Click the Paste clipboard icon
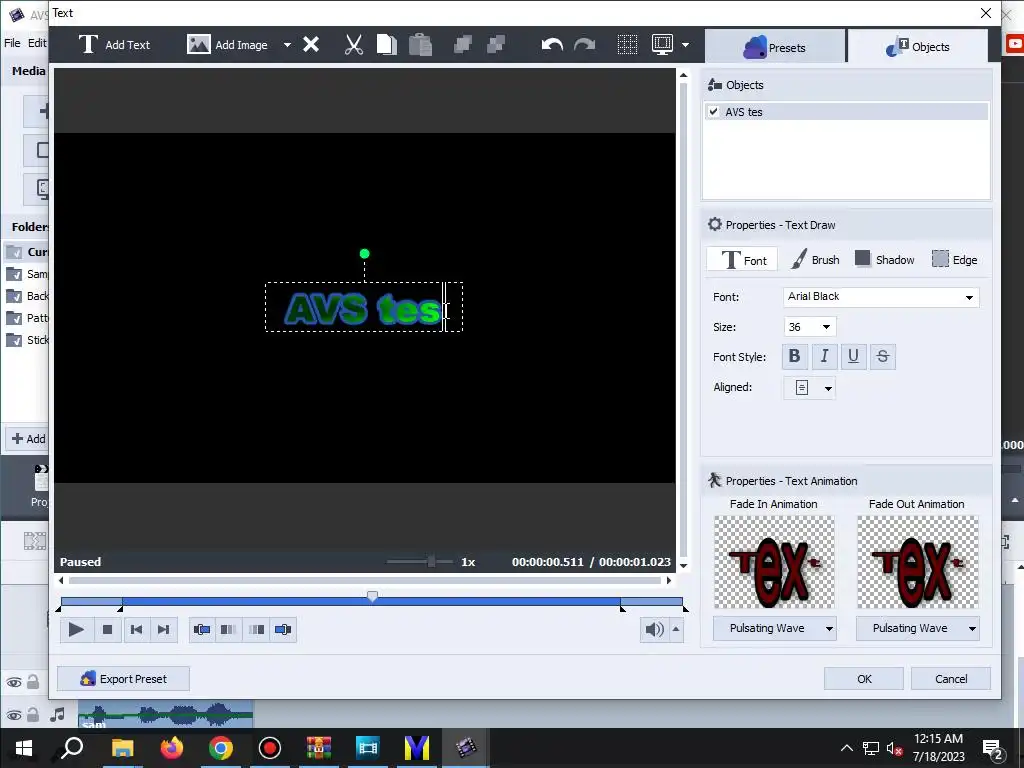Screen dimensions: 1024x768 click(421, 44)
